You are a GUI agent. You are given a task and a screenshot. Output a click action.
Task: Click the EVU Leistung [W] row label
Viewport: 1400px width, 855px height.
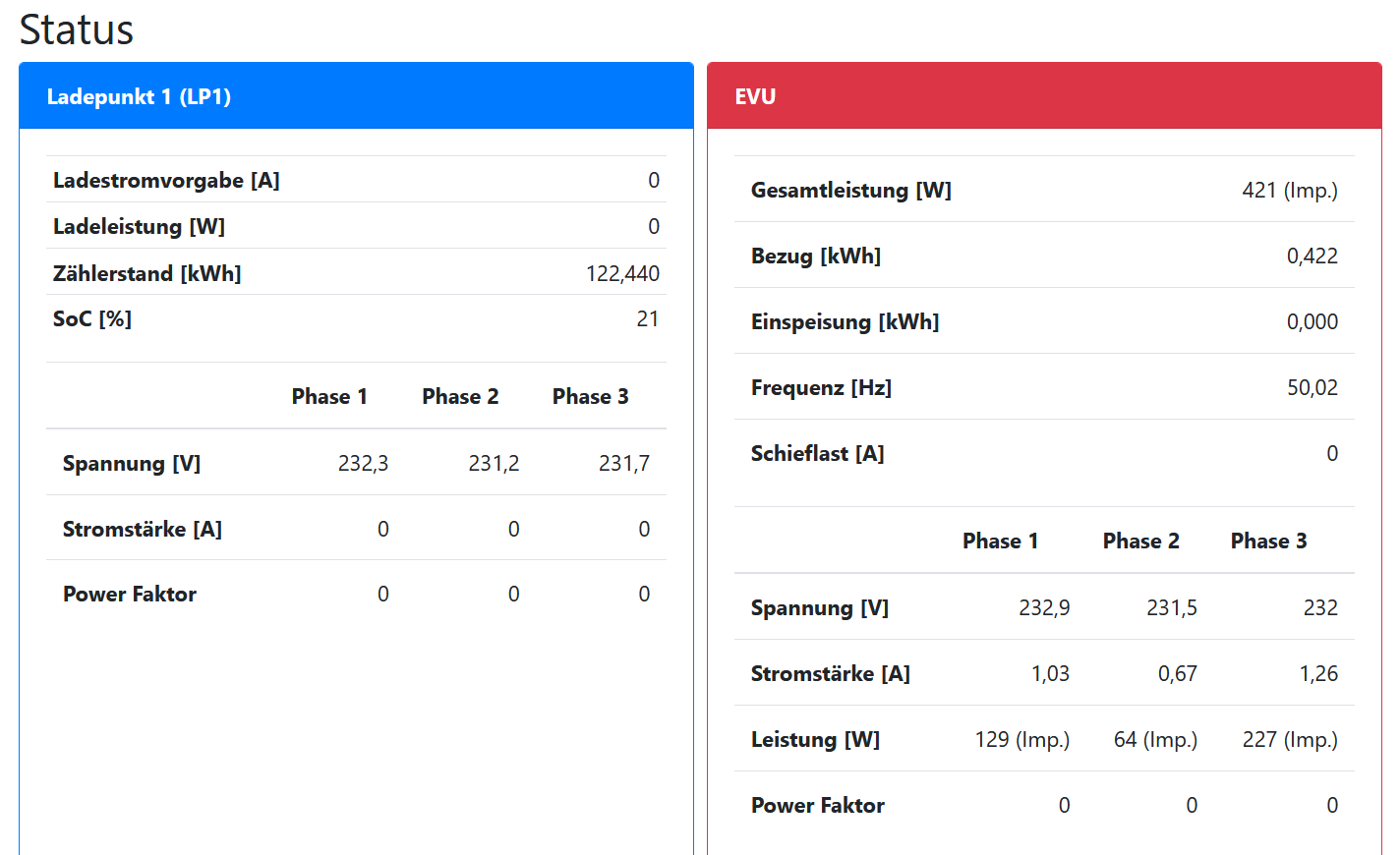(x=815, y=739)
